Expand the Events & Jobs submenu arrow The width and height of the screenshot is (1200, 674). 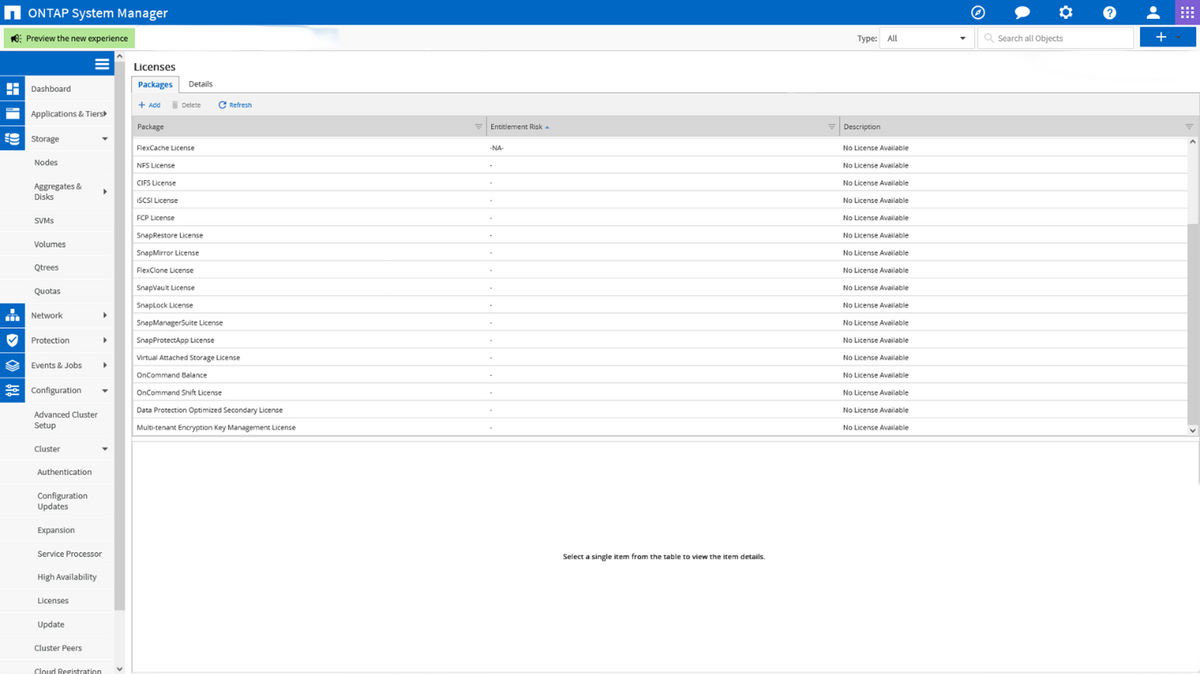click(x=105, y=365)
